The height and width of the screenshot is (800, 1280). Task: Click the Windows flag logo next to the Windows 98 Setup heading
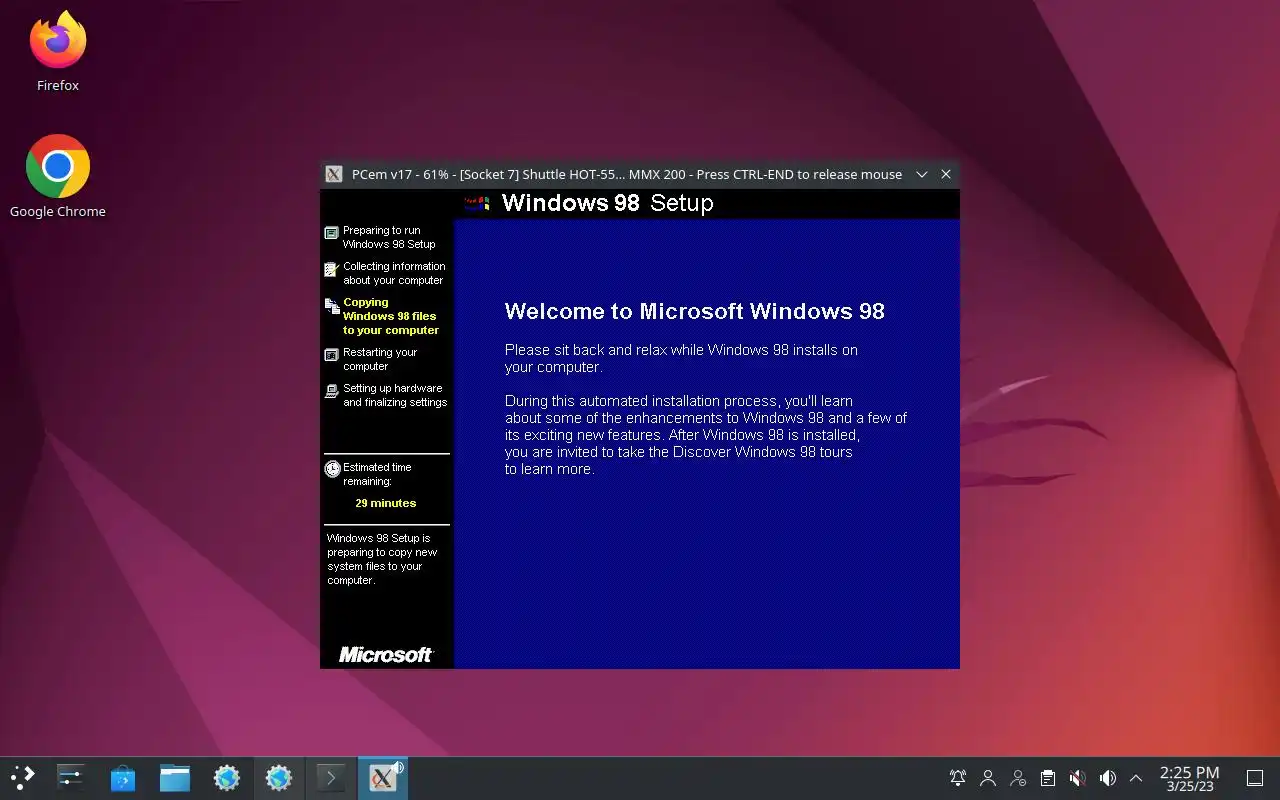(x=478, y=203)
